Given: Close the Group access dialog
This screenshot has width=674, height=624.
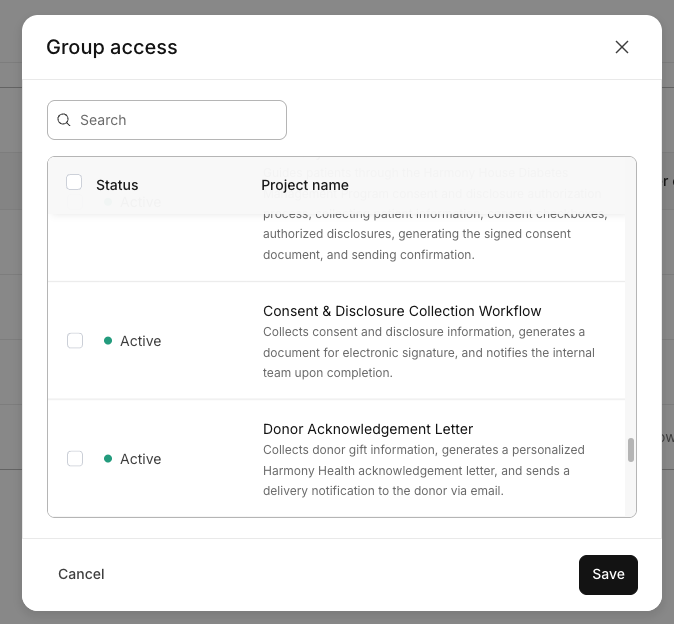Looking at the screenshot, I should click(622, 47).
